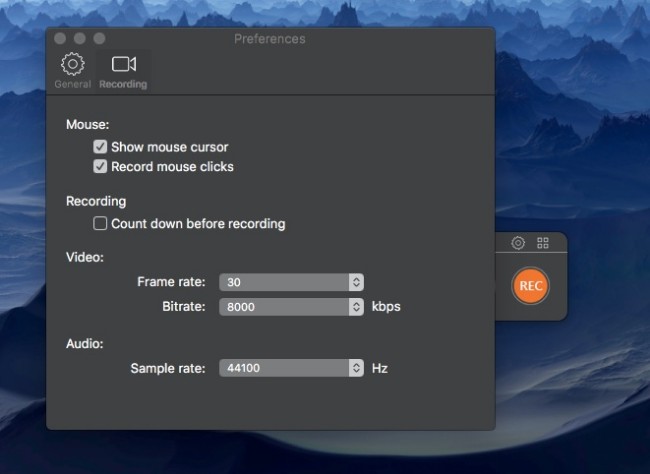This screenshot has width=650, height=474.
Task: Click the Sample rate: label
Action: [168, 368]
